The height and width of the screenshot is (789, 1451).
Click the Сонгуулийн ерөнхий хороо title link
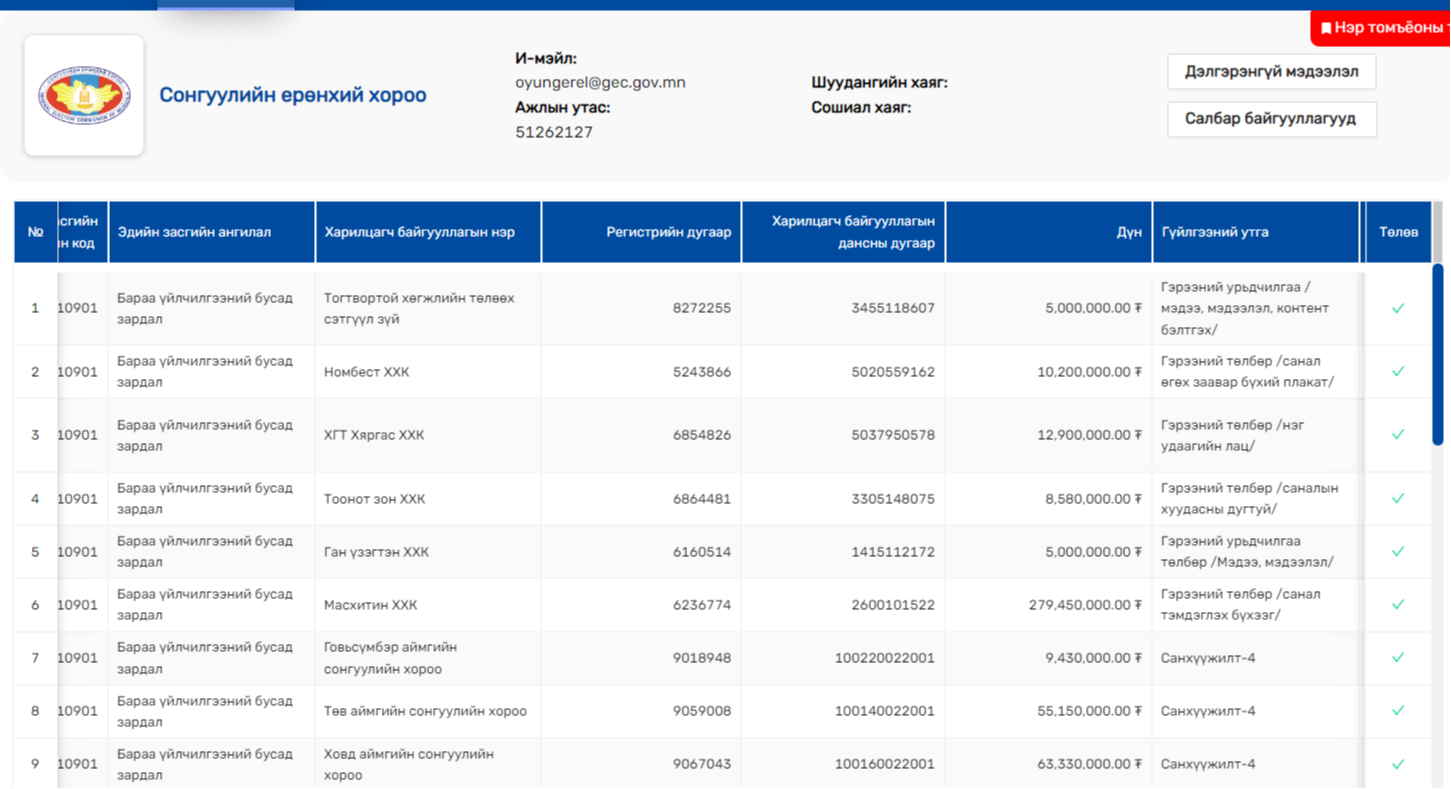tap(293, 95)
